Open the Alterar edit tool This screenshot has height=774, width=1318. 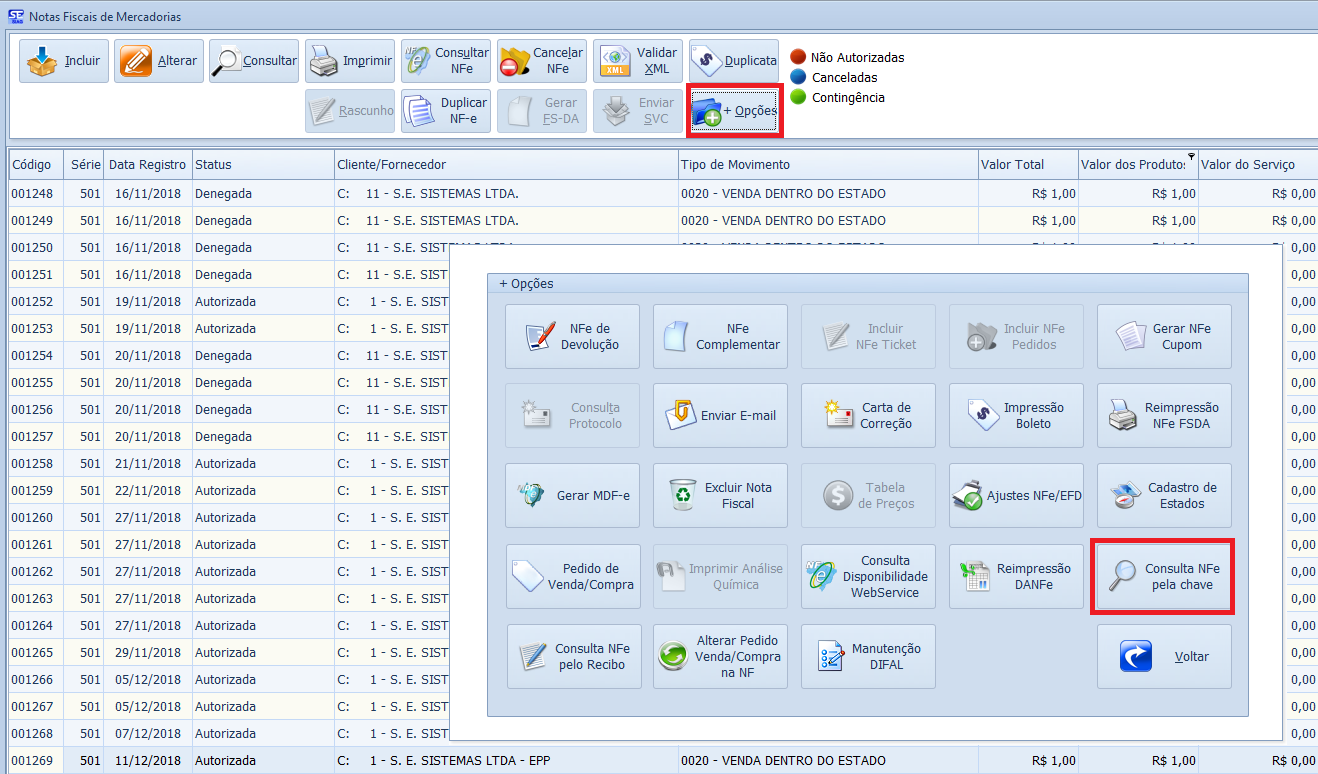point(159,61)
